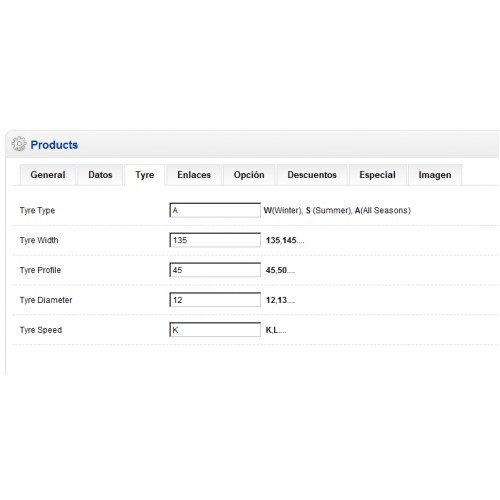
Task: Open the Datos tab
Action: [x=100, y=175]
